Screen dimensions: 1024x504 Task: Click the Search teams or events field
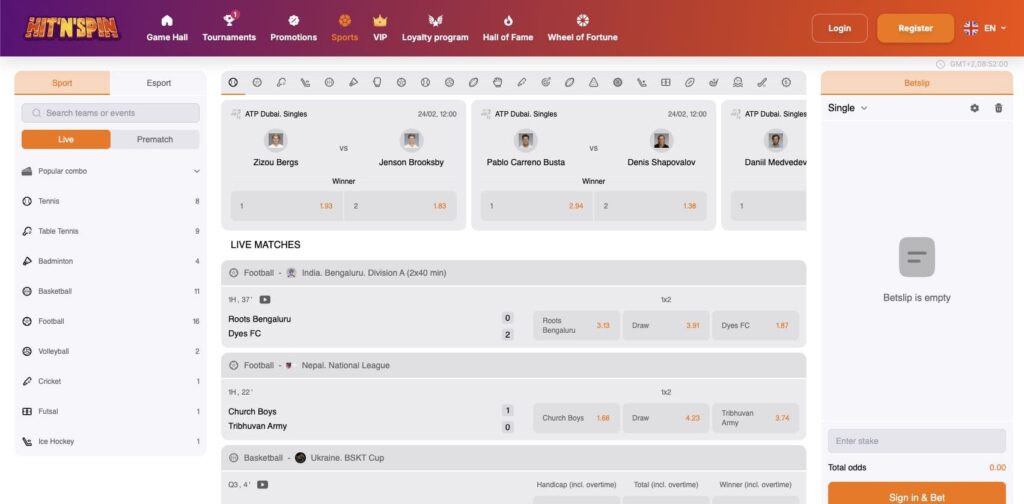[110, 113]
